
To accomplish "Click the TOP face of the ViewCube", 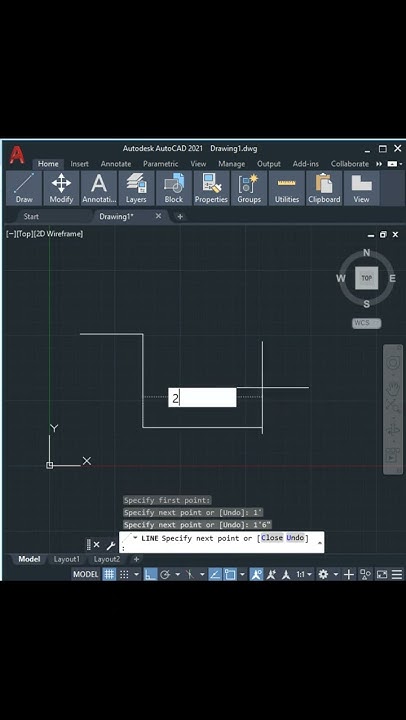I will [367, 278].
